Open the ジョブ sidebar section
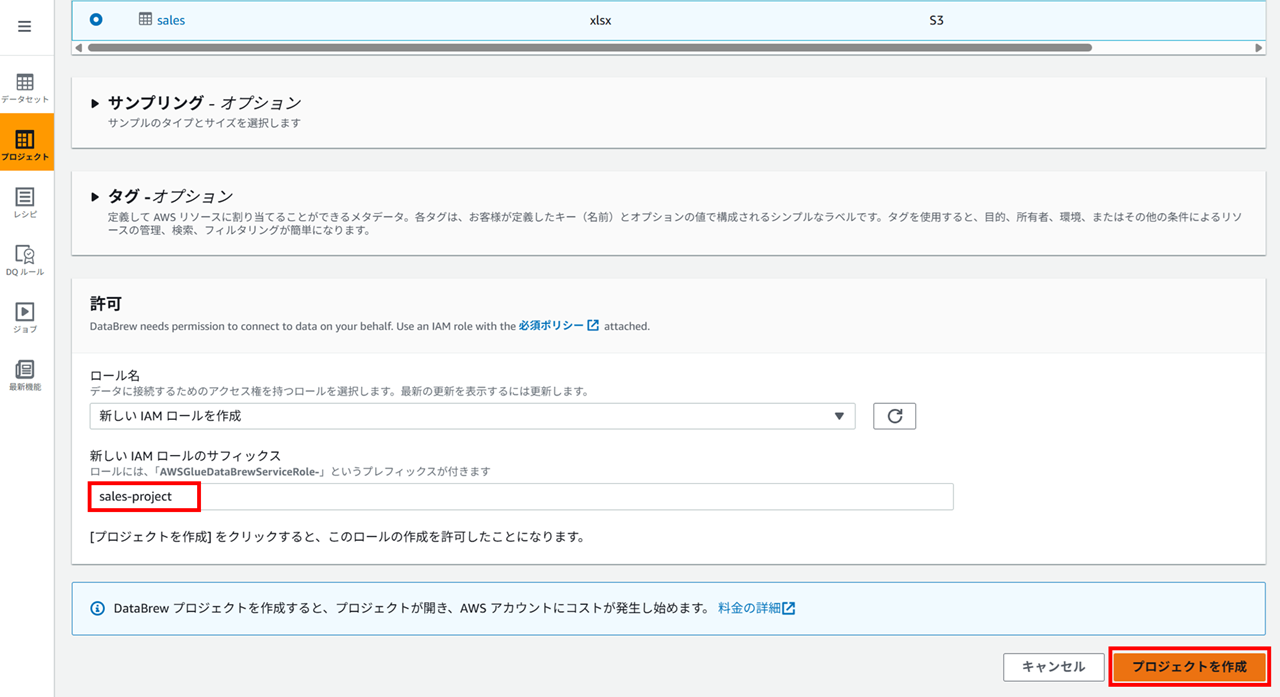This screenshot has height=697, width=1280. 25,318
